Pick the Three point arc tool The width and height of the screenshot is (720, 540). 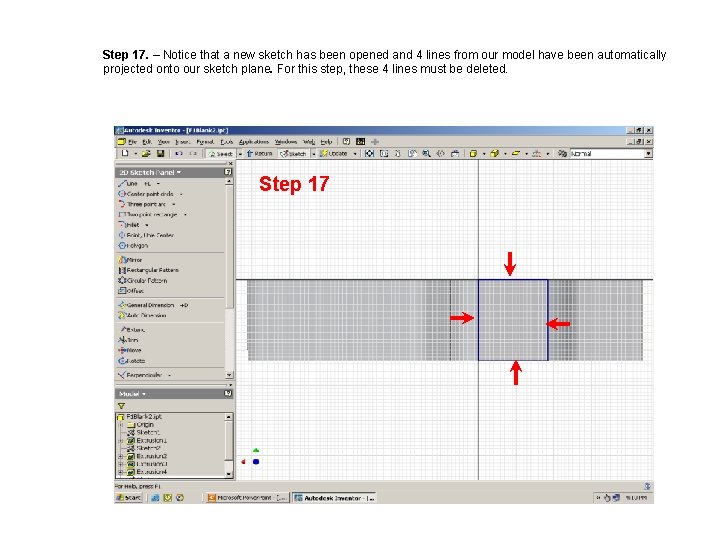coord(142,204)
